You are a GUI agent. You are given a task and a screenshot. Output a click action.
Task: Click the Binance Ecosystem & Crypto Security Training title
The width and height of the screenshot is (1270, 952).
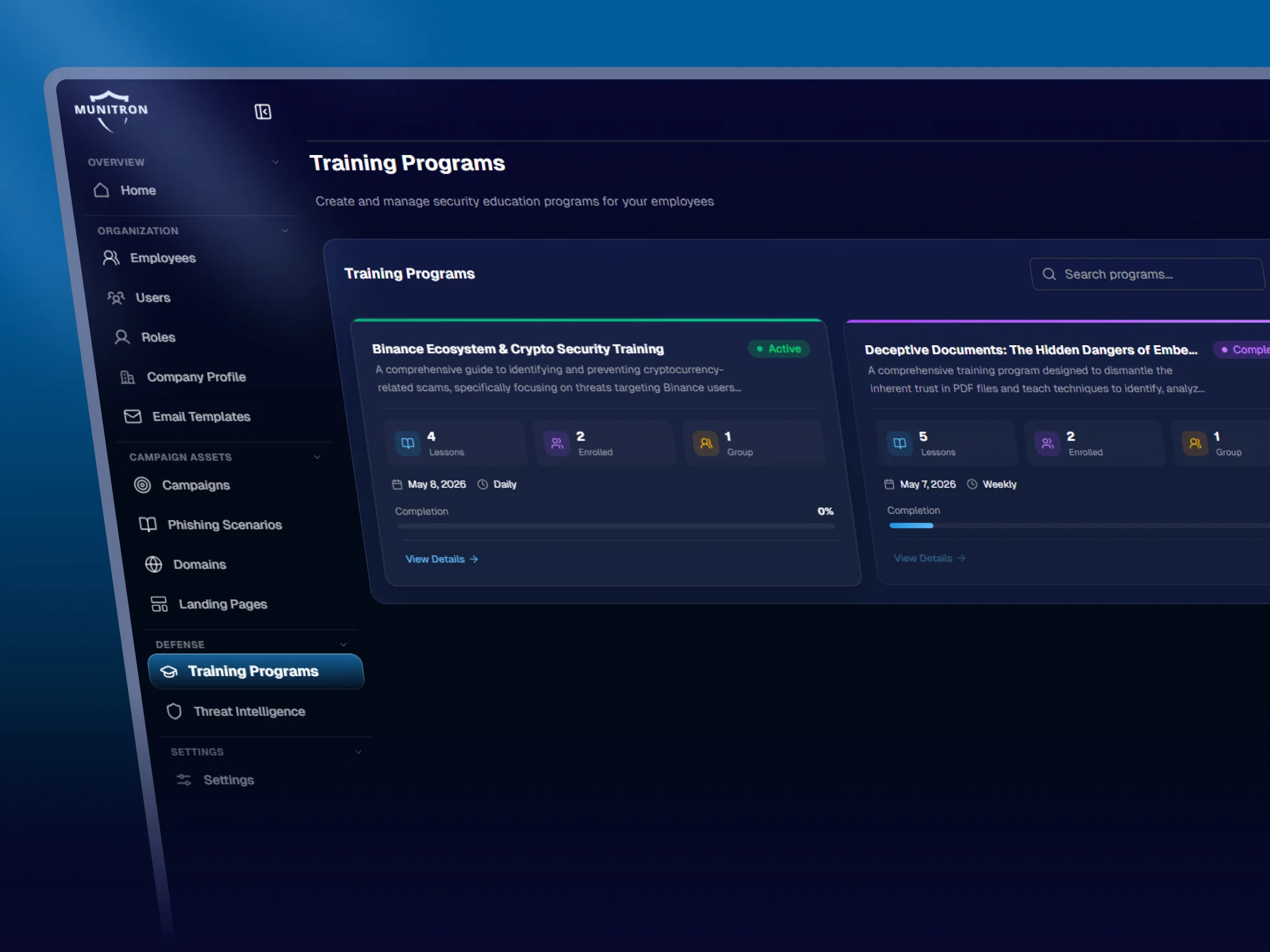518,349
